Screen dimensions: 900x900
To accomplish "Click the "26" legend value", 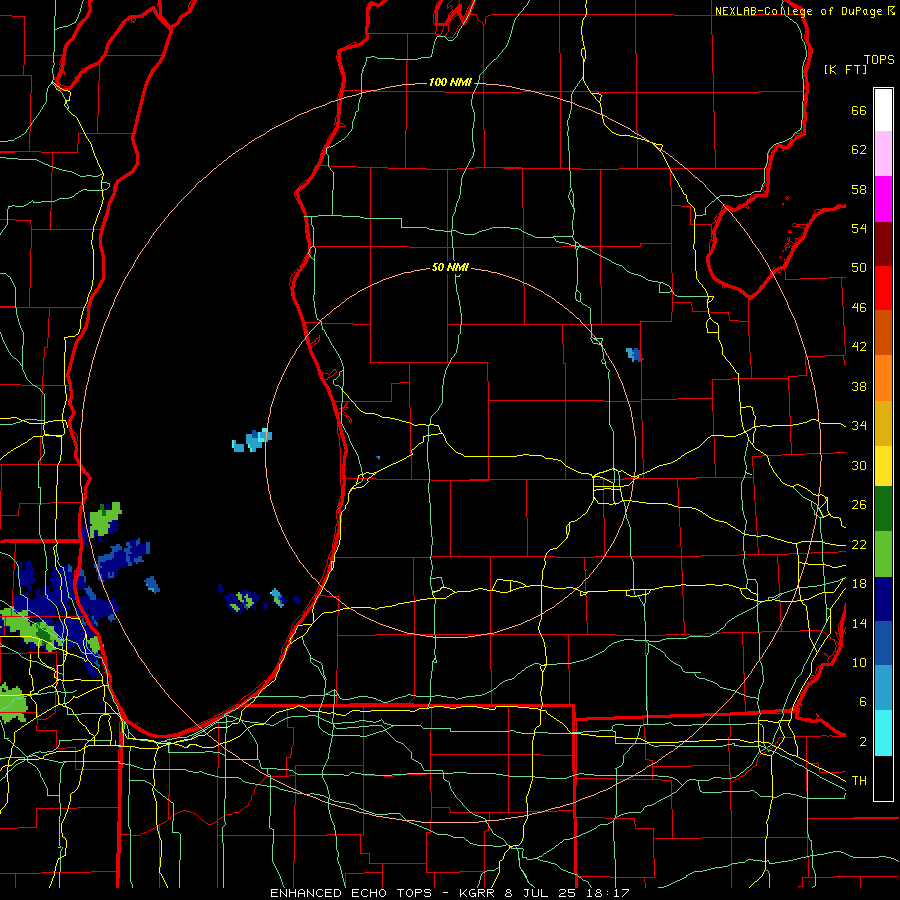I will (859, 505).
